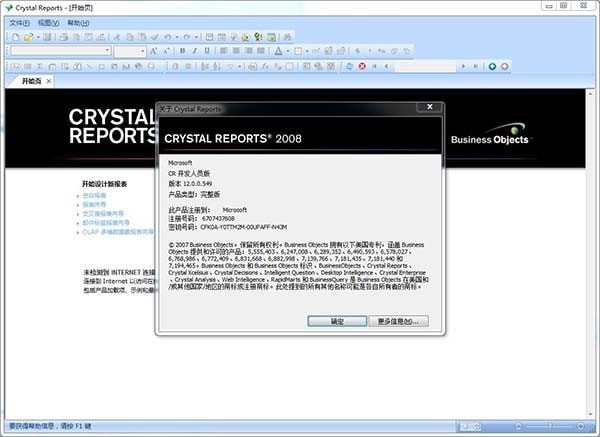
Task: Click the Insert Summary sigma icon
Action: click(39, 67)
